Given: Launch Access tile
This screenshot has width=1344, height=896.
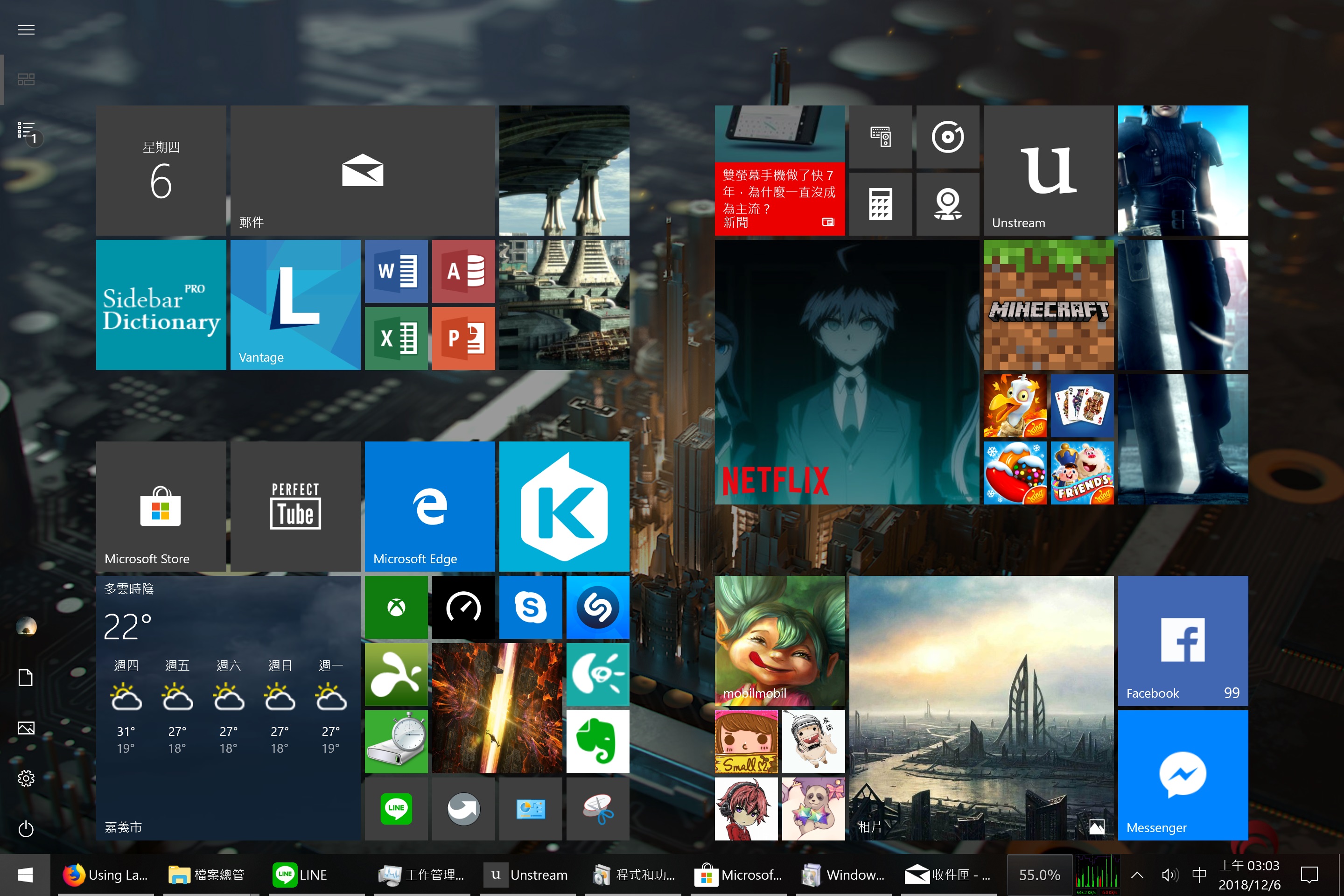Looking at the screenshot, I should click(x=463, y=272).
